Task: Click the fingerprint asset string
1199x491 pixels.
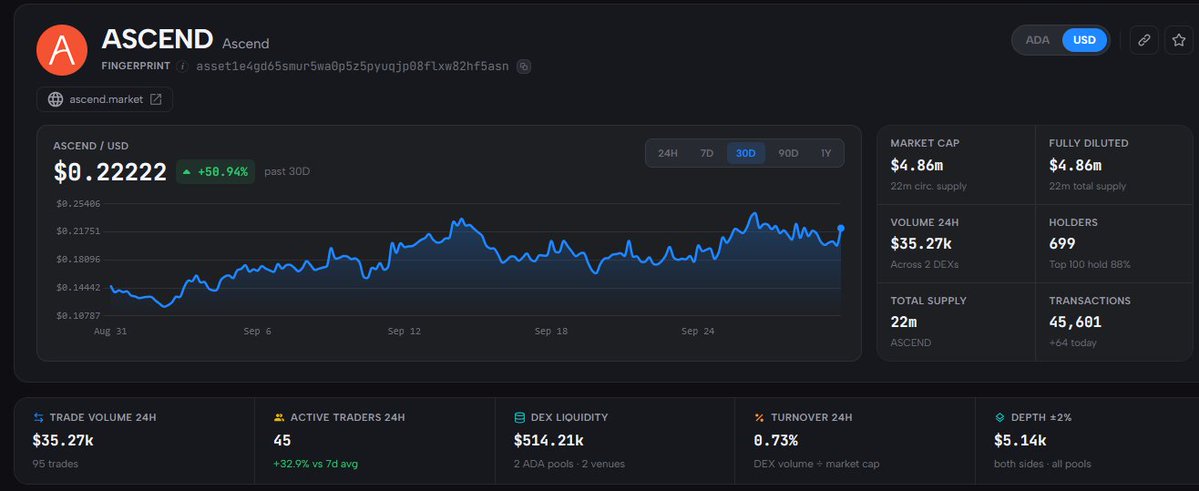Action: (x=353, y=67)
